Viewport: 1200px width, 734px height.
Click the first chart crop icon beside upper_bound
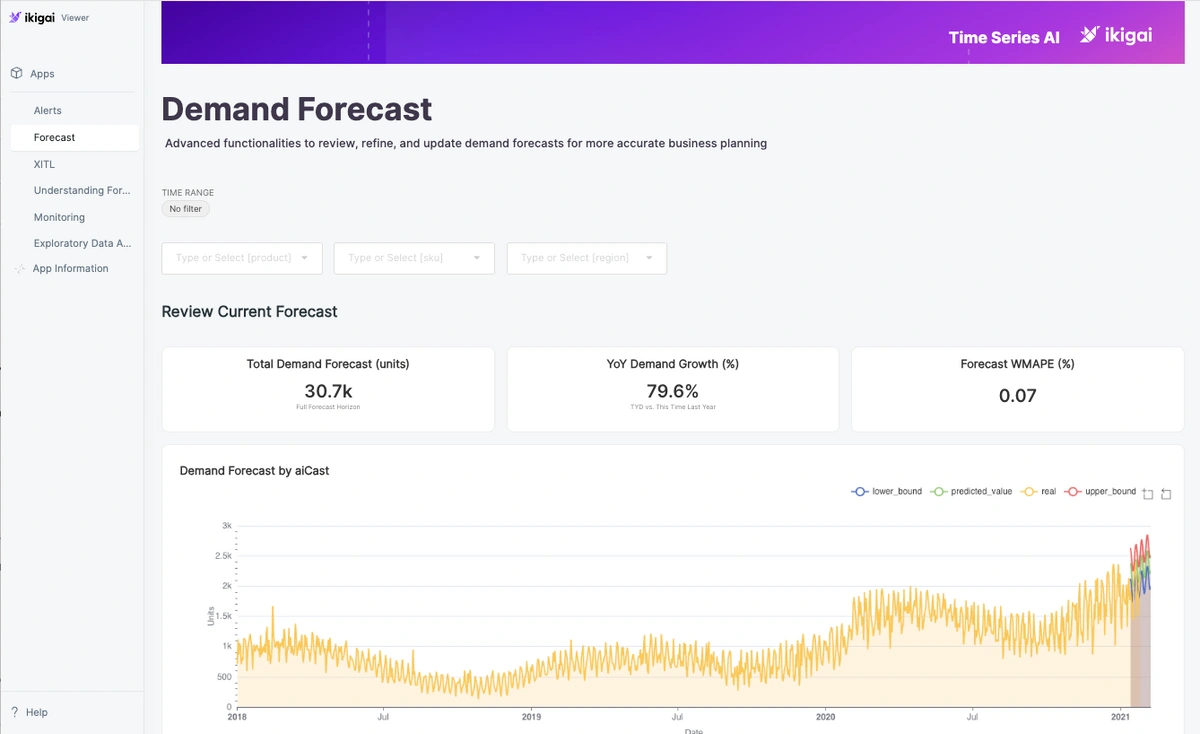click(x=1148, y=493)
